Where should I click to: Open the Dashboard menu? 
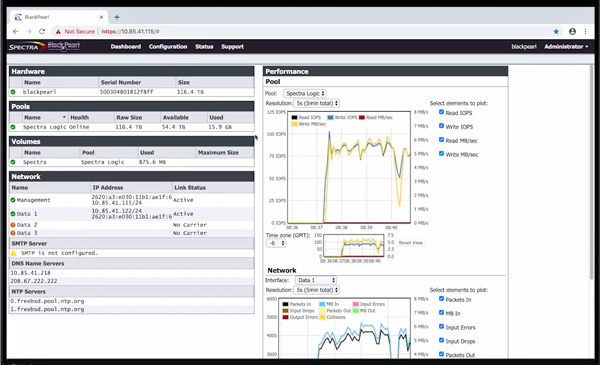coord(126,47)
